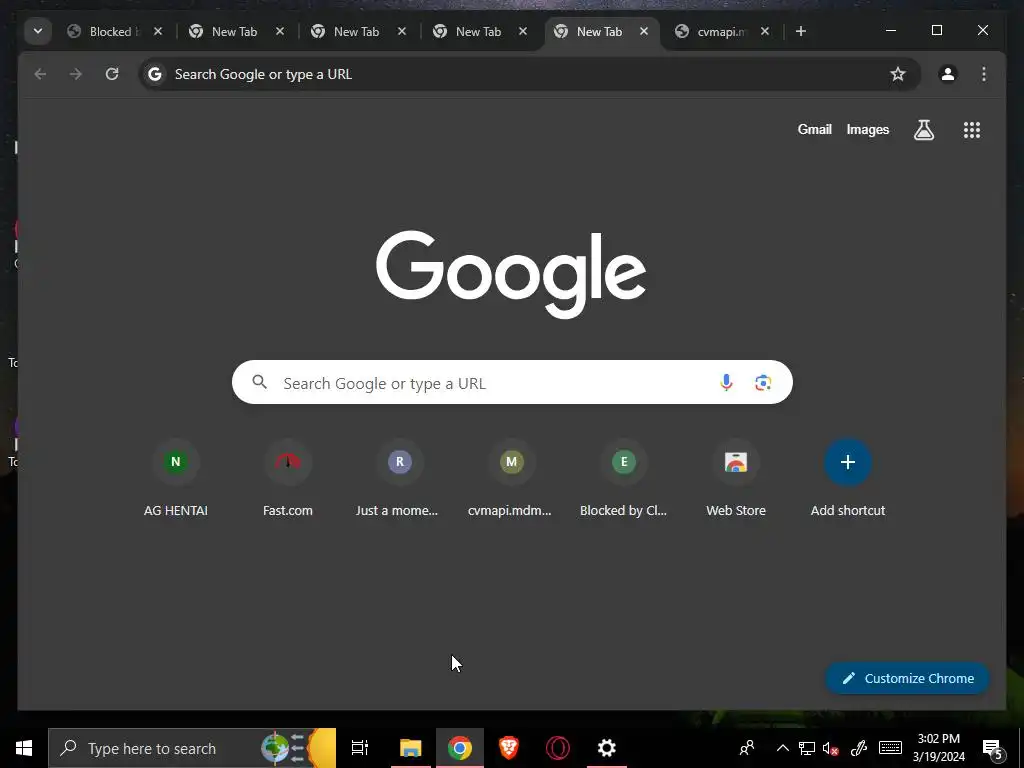Open the Fast.com shortcut
This screenshot has height=768, width=1024.
click(288, 478)
